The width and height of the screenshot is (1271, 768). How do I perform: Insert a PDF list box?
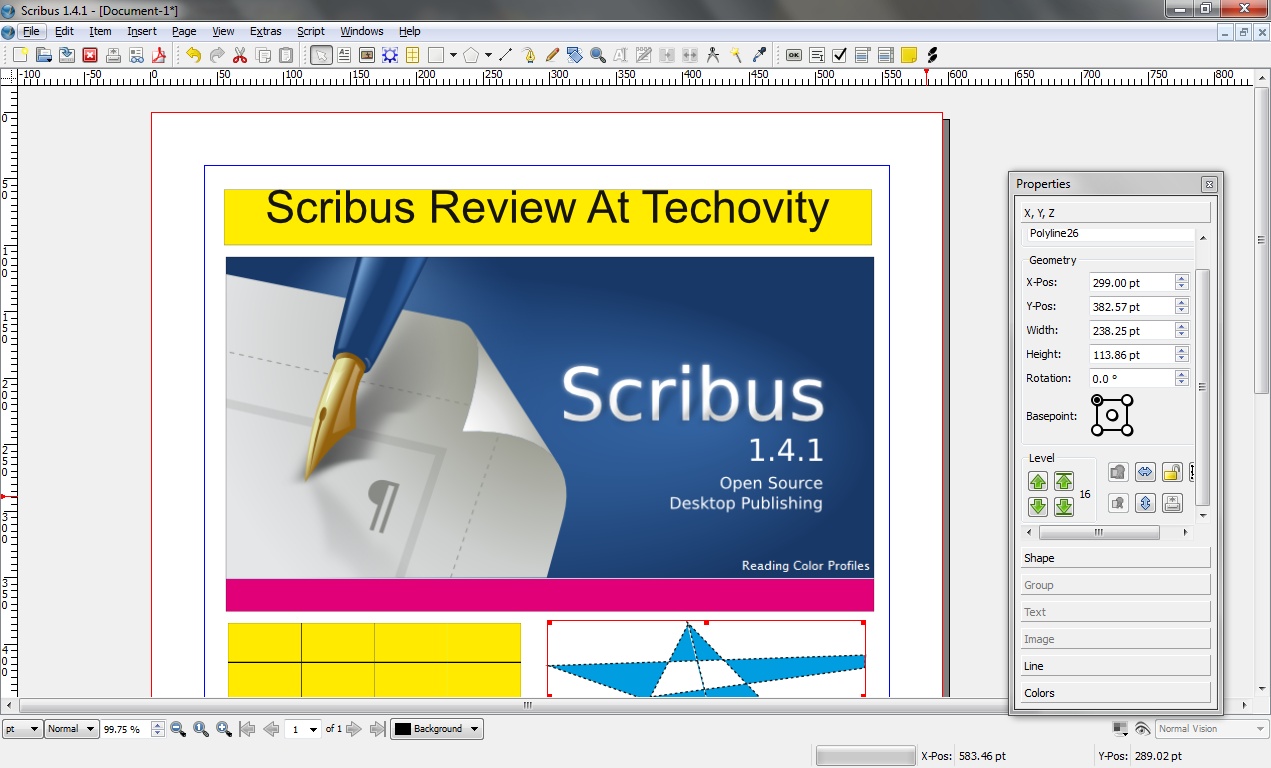pos(886,55)
